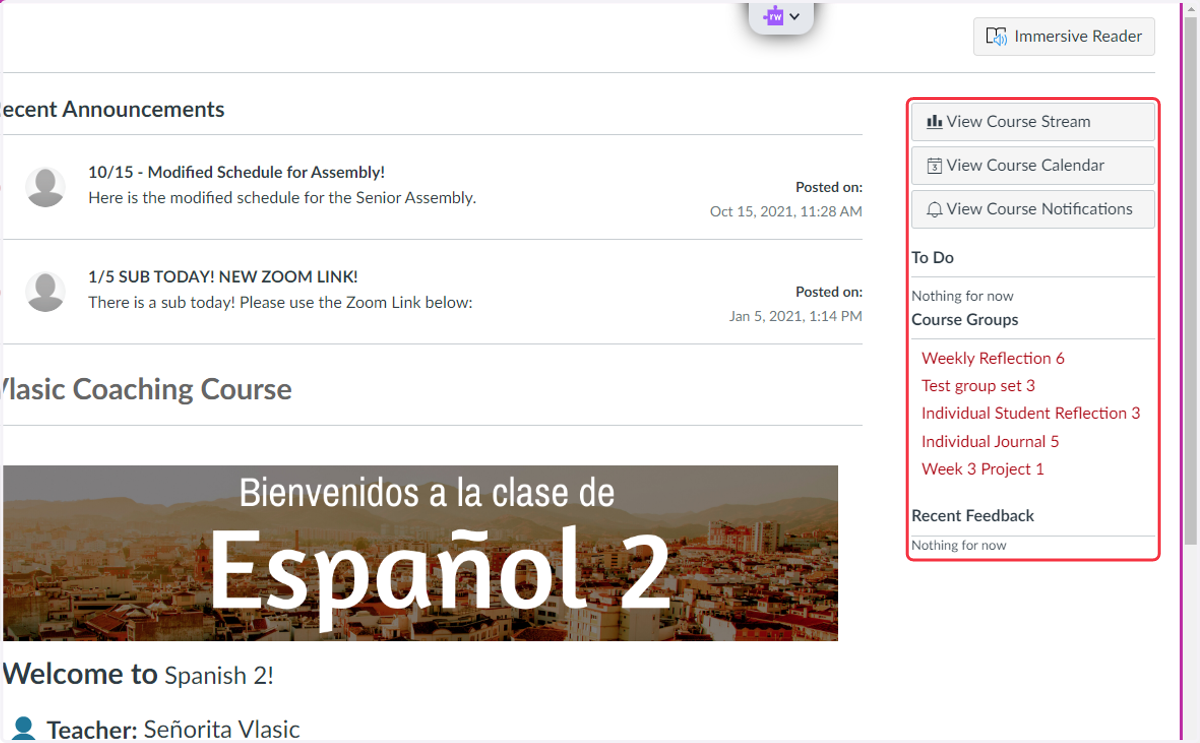Click the Español 2 welcome banner image
Screen dimensions: 1200x743
click(420, 553)
